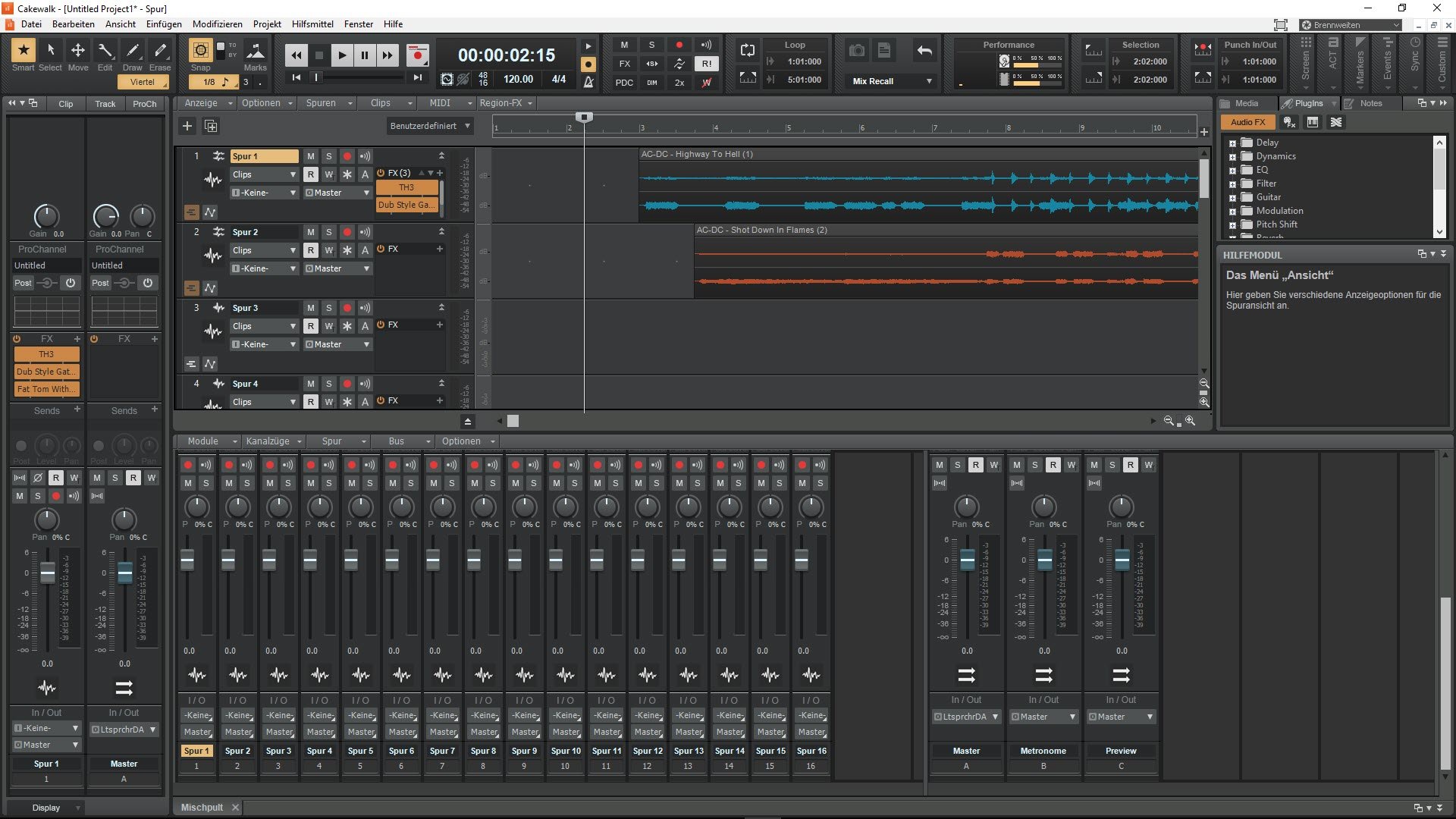
Task: Open the Display button at bottom left
Action: coord(46,808)
